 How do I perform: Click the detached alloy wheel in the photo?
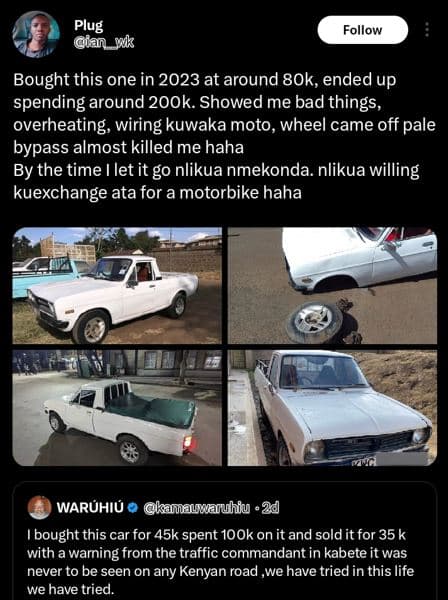pyautogui.click(x=314, y=322)
